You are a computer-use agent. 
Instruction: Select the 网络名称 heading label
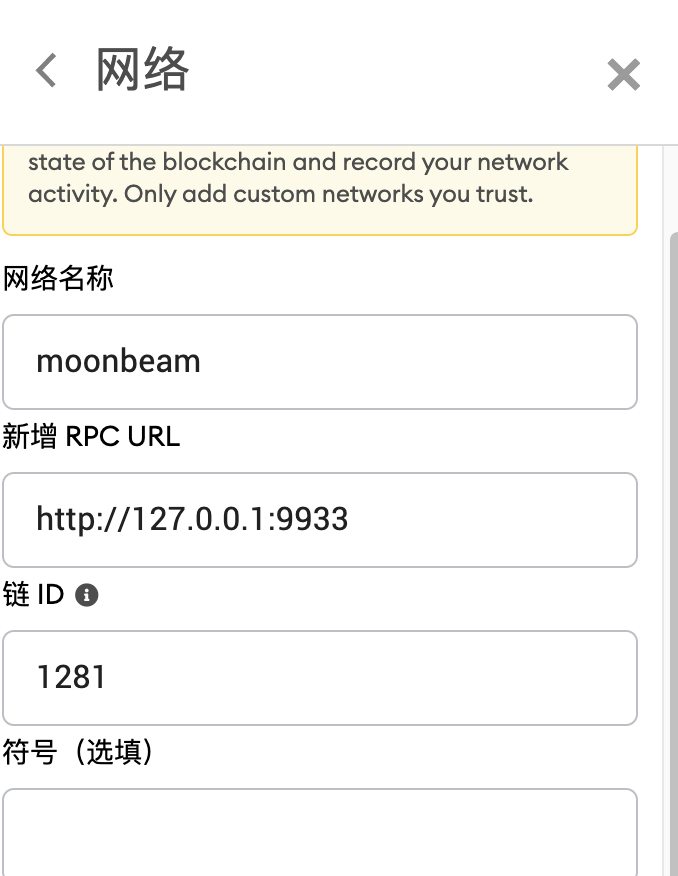[58, 278]
